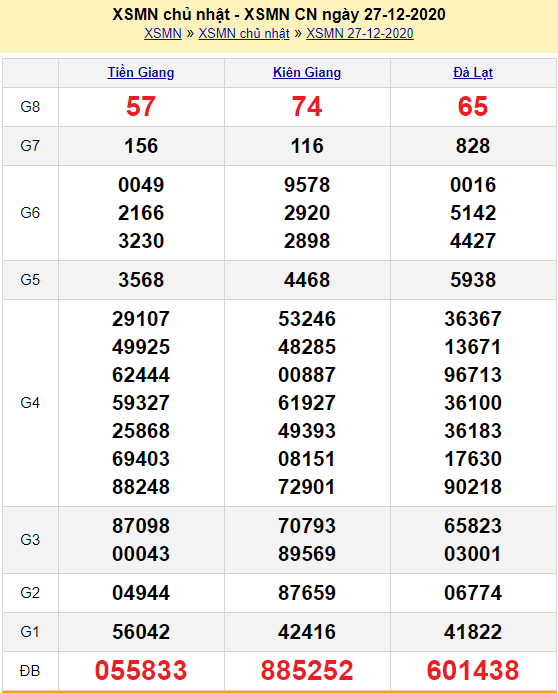This screenshot has height=693, width=558.
Task: Click special prize number 885252
Action: coord(307,670)
